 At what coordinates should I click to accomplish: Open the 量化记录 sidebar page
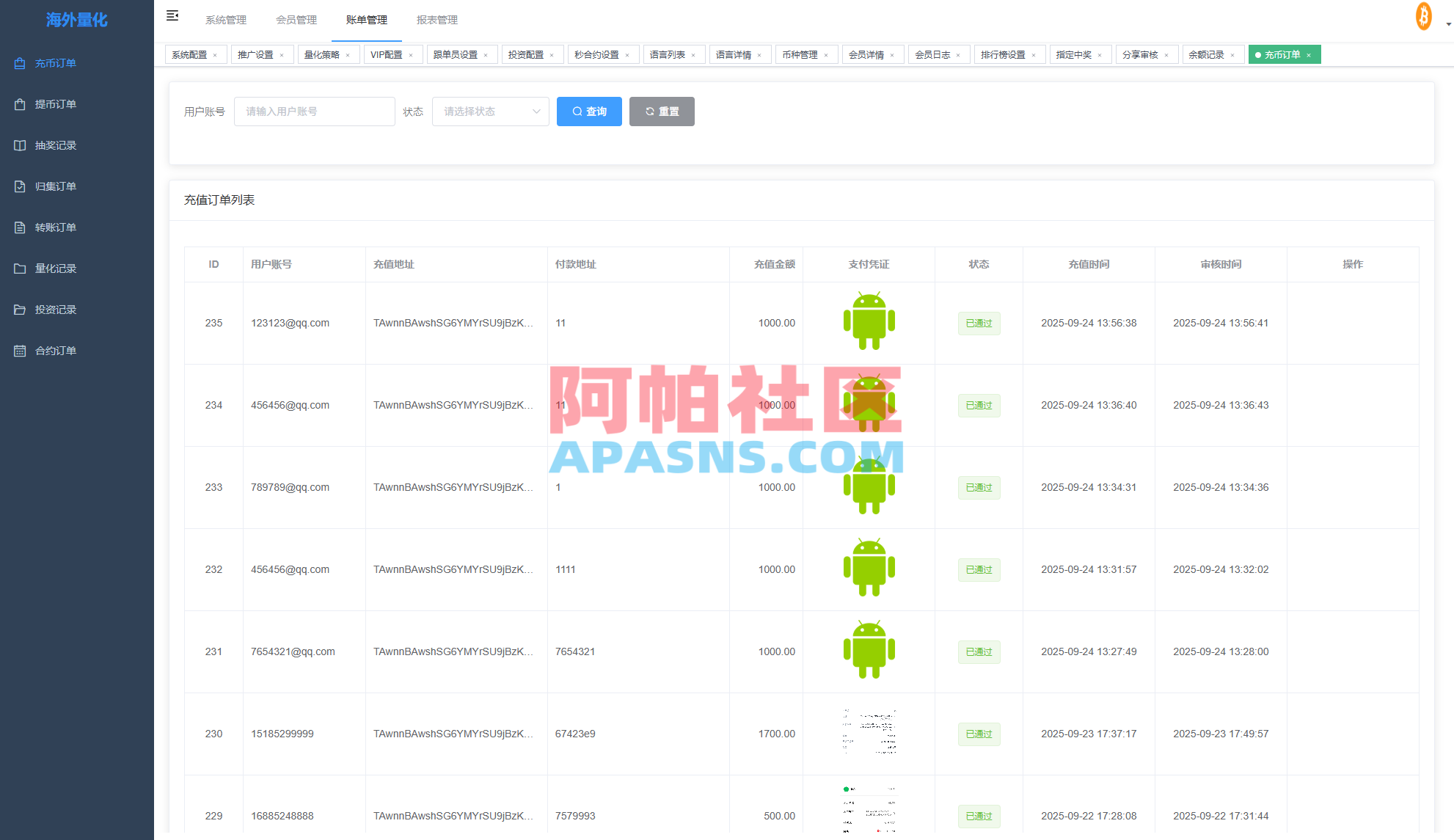pos(55,269)
